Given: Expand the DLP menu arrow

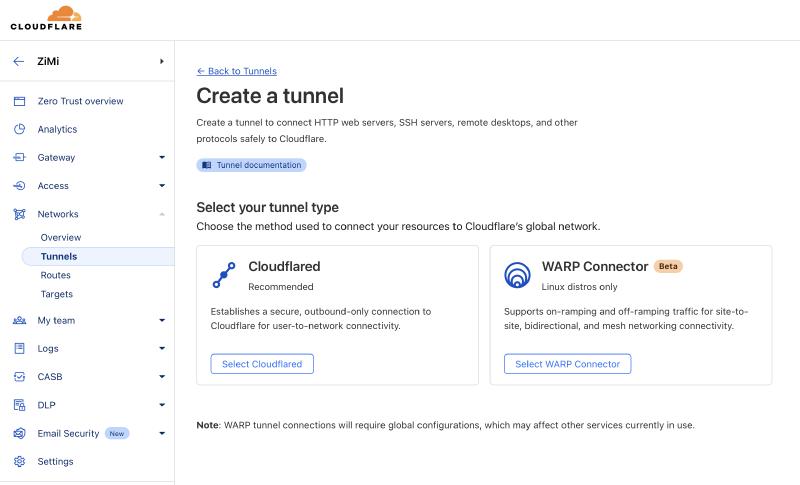Looking at the screenshot, I should [x=162, y=405].
